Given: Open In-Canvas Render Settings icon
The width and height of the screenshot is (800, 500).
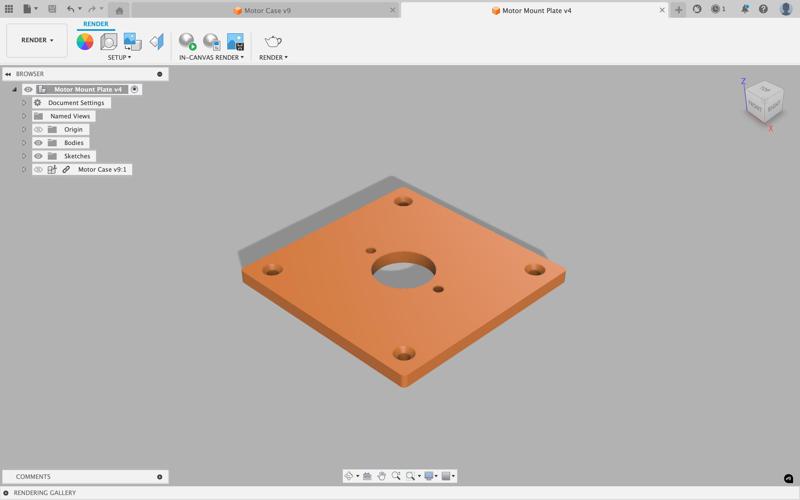Looking at the screenshot, I should tap(211, 42).
